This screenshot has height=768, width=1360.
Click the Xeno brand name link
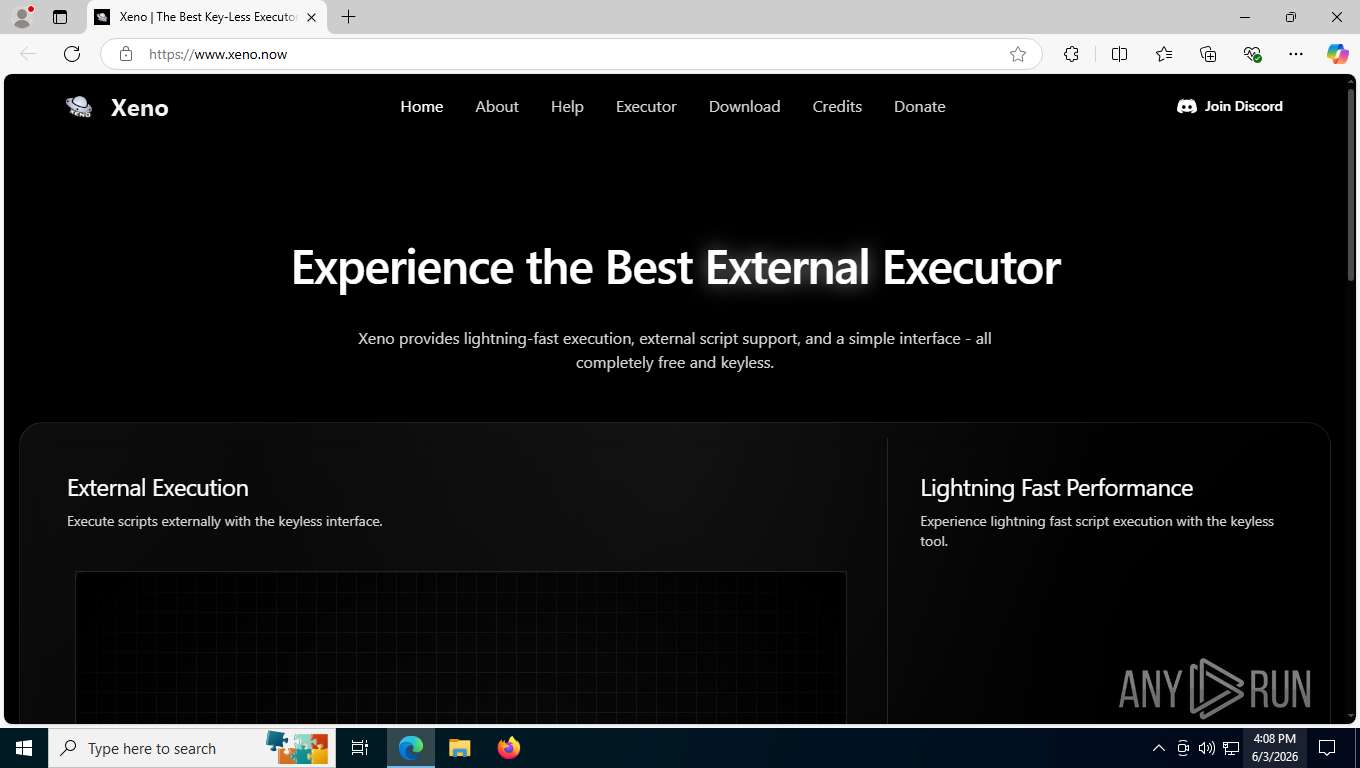[140, 108]
